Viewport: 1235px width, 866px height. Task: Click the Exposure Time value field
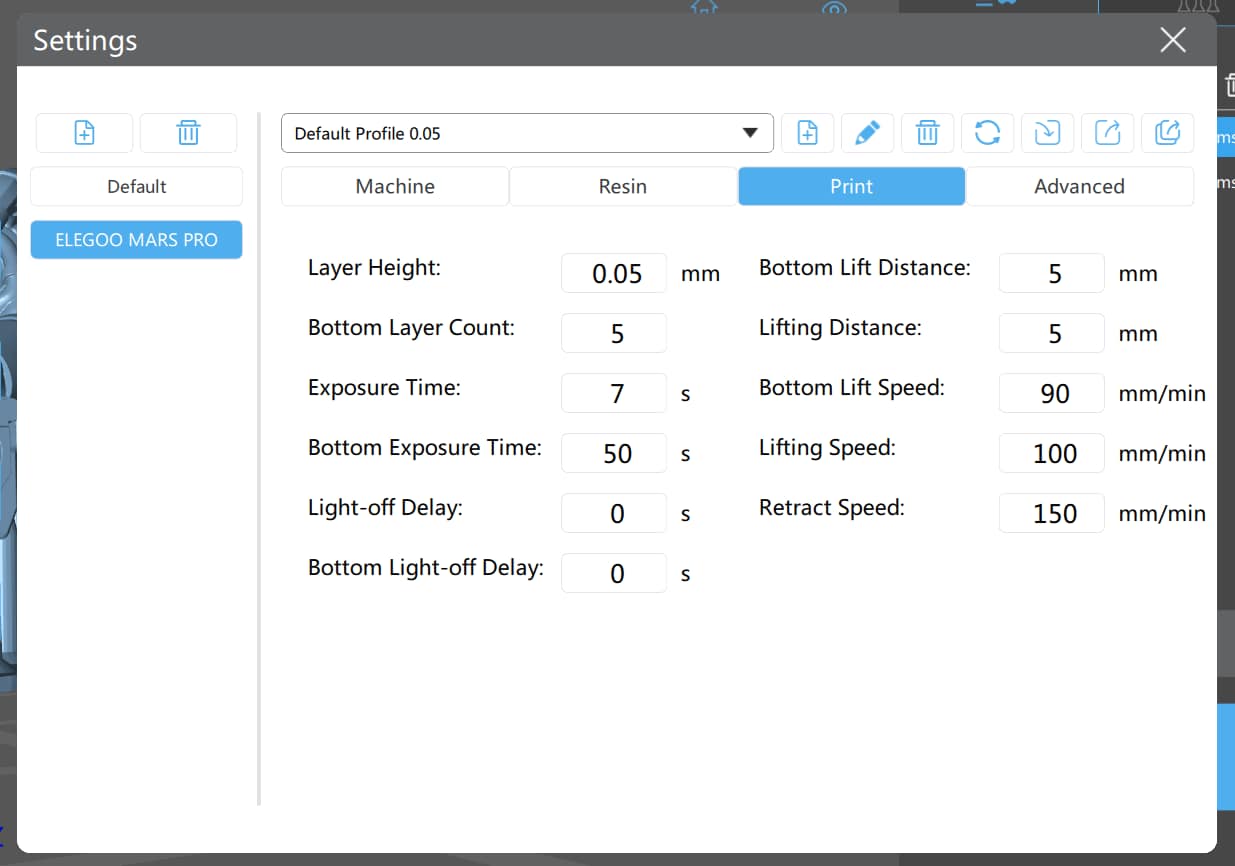tap(614, 393)
